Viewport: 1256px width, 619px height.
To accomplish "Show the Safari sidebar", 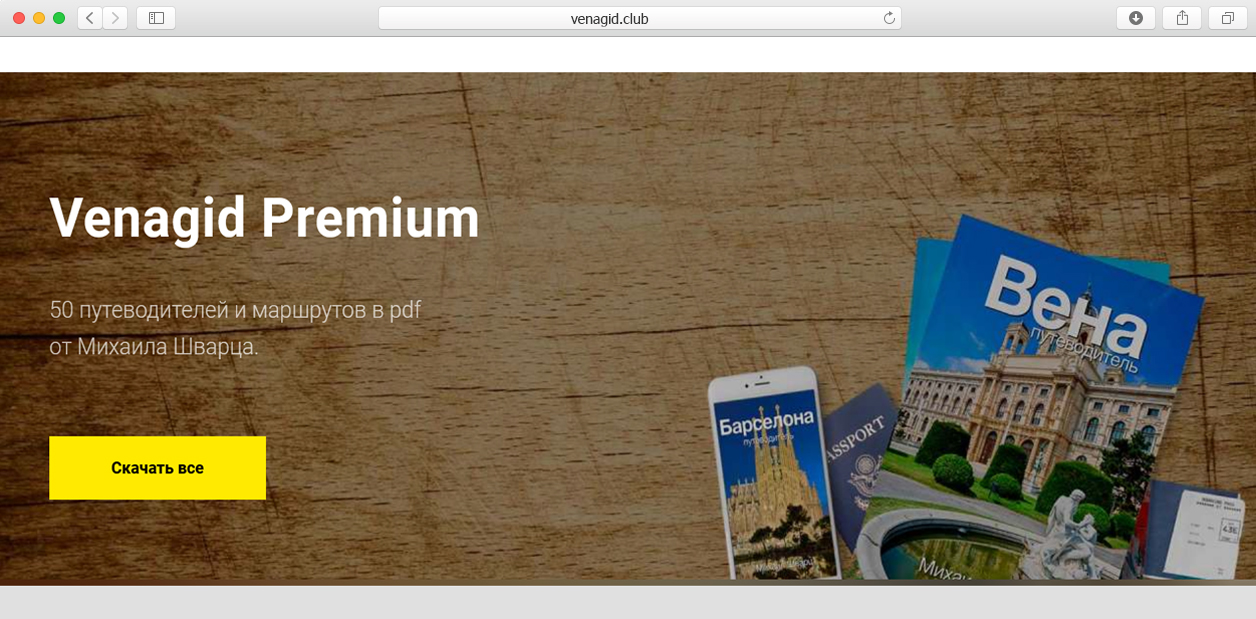I will pos(156,18).
